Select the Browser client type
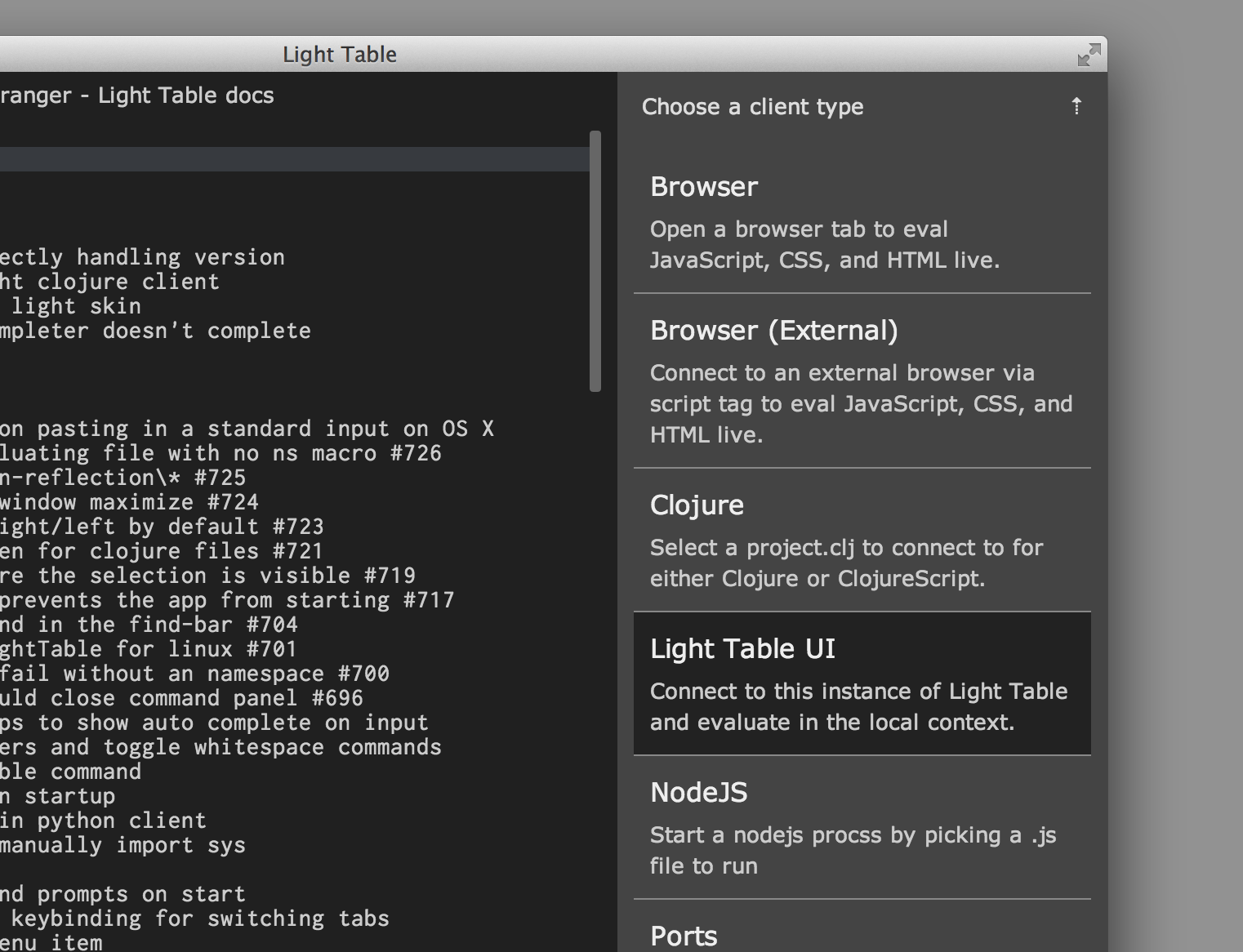Screen dimensions: 1243x952 pos(862,222)
